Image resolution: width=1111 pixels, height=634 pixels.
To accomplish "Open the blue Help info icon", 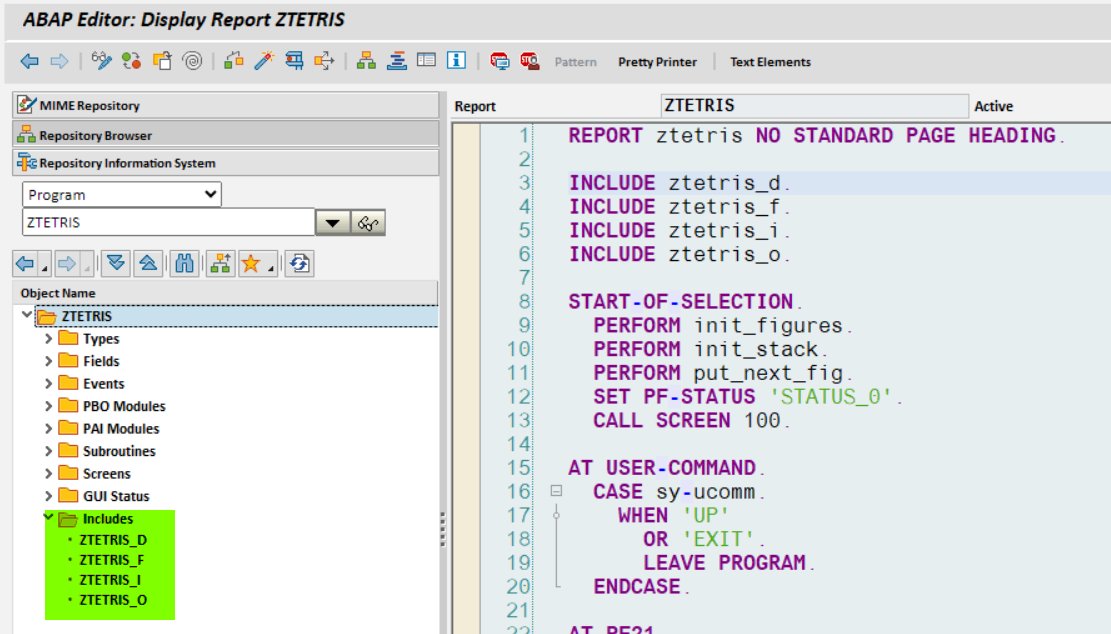I will 456,61.
